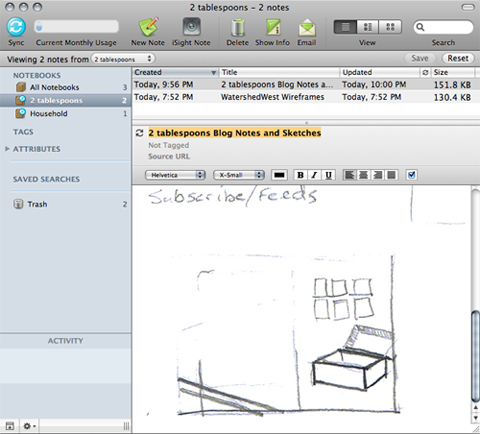Align text left
Screen dimensions: 480x434
349,175
